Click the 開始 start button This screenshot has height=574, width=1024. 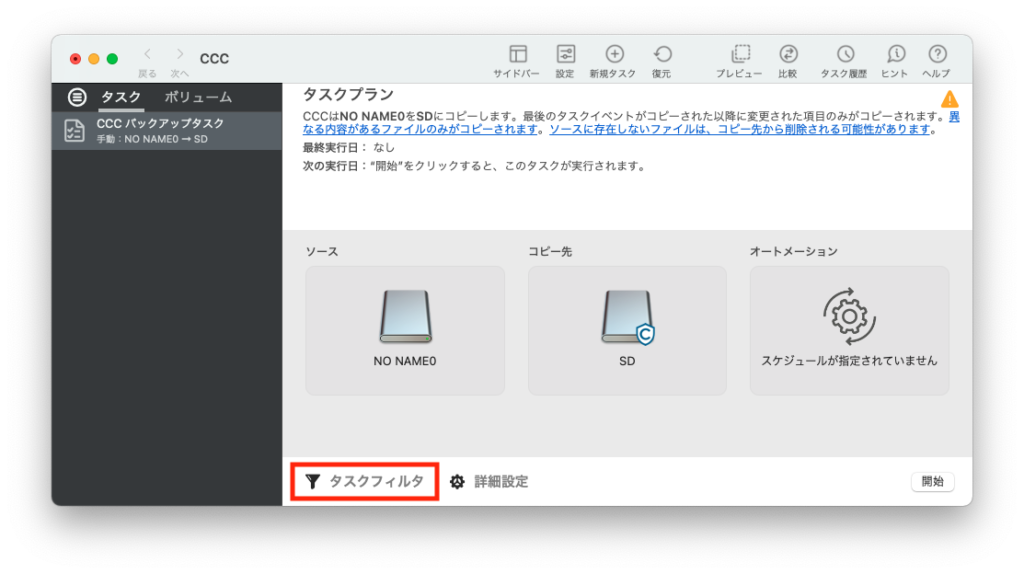933,482
